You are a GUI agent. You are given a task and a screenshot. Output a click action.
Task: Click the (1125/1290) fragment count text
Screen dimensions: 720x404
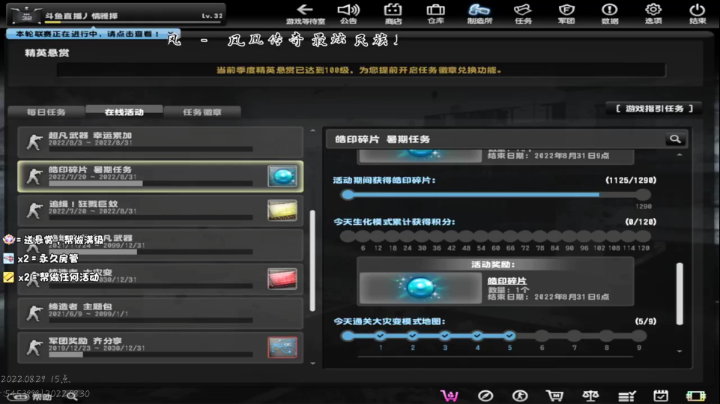tap(631, 180)
